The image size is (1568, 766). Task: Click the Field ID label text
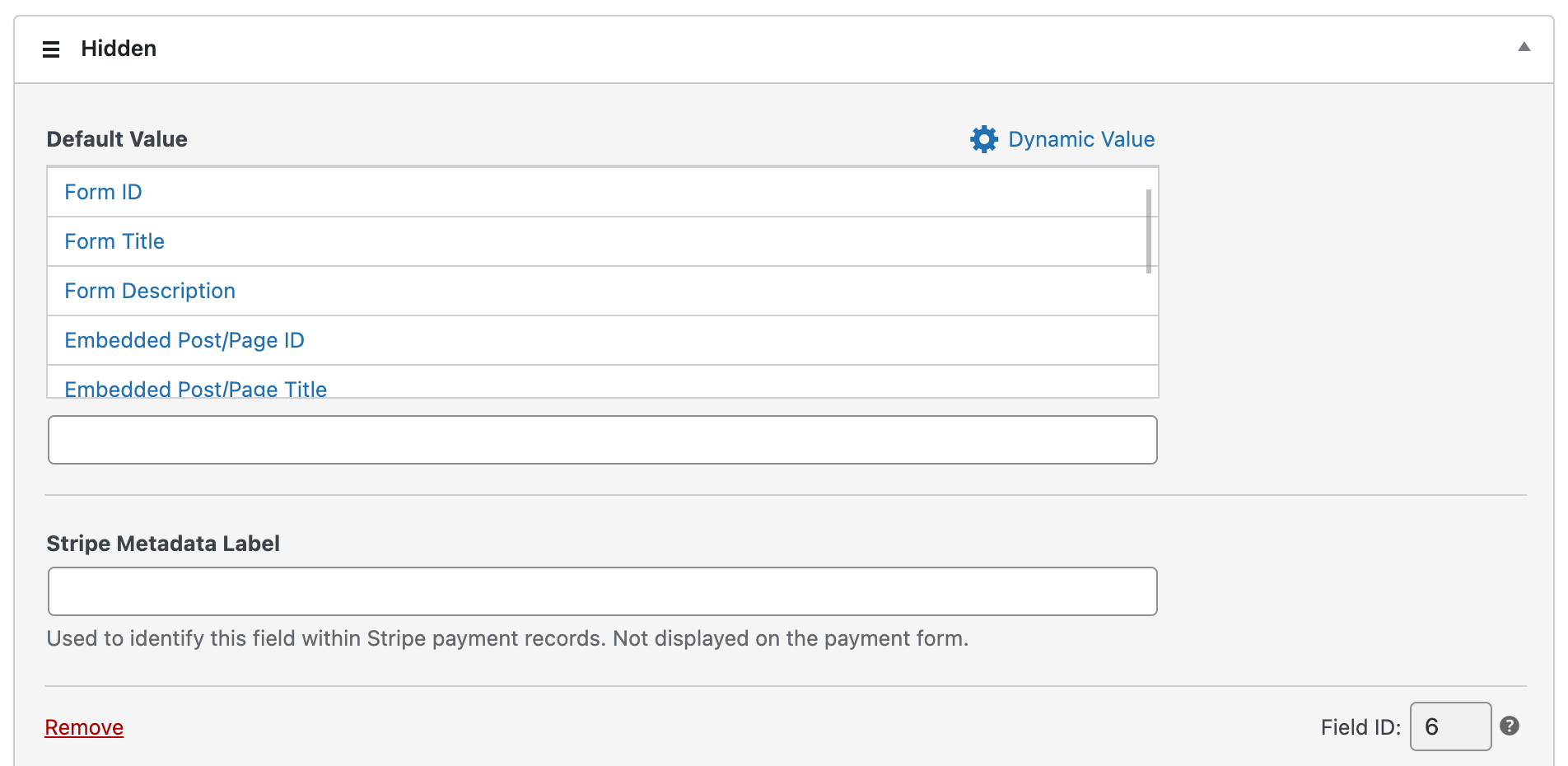(x=1360, y=727)
